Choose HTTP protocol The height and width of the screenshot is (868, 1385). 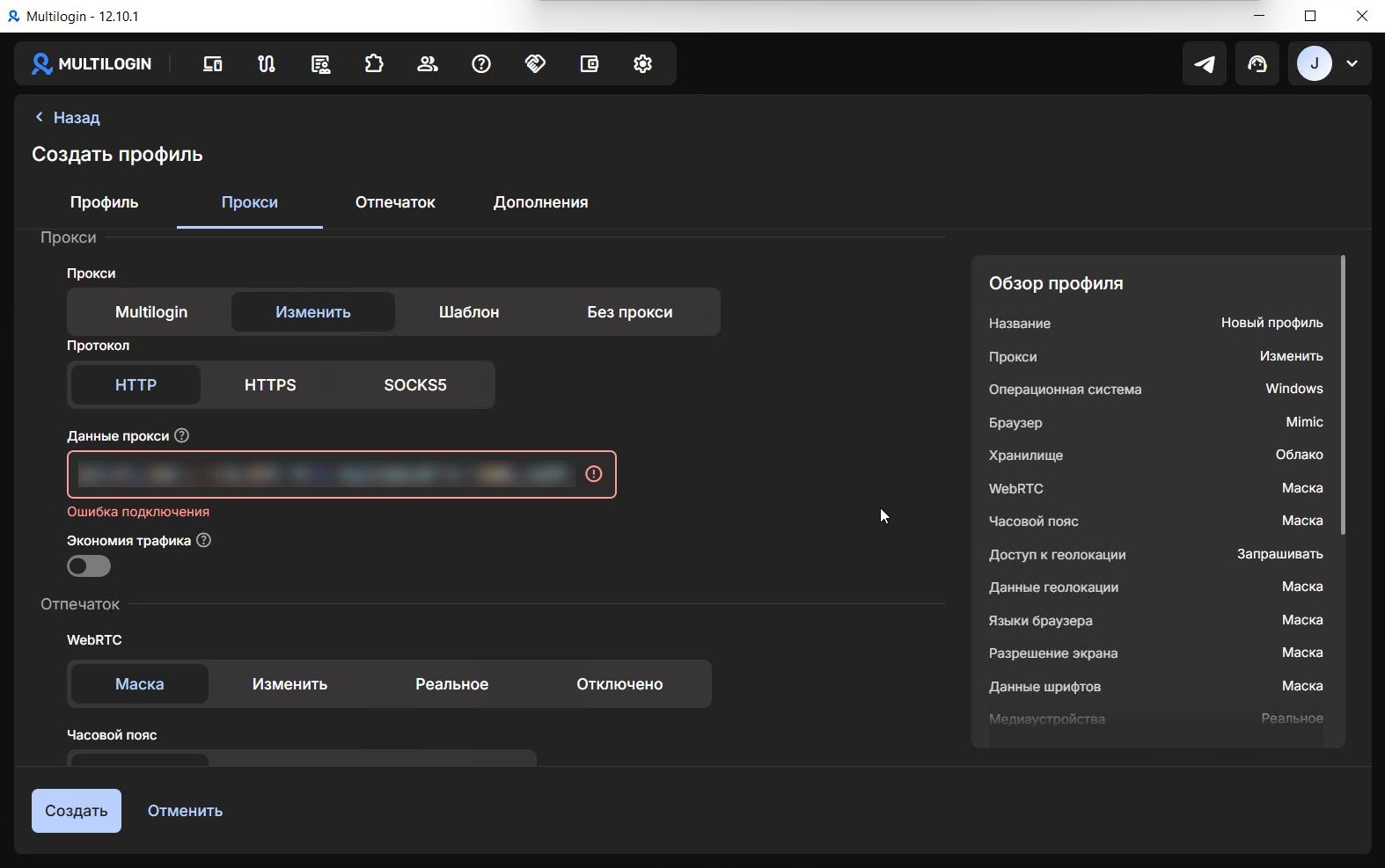(136, 385)
